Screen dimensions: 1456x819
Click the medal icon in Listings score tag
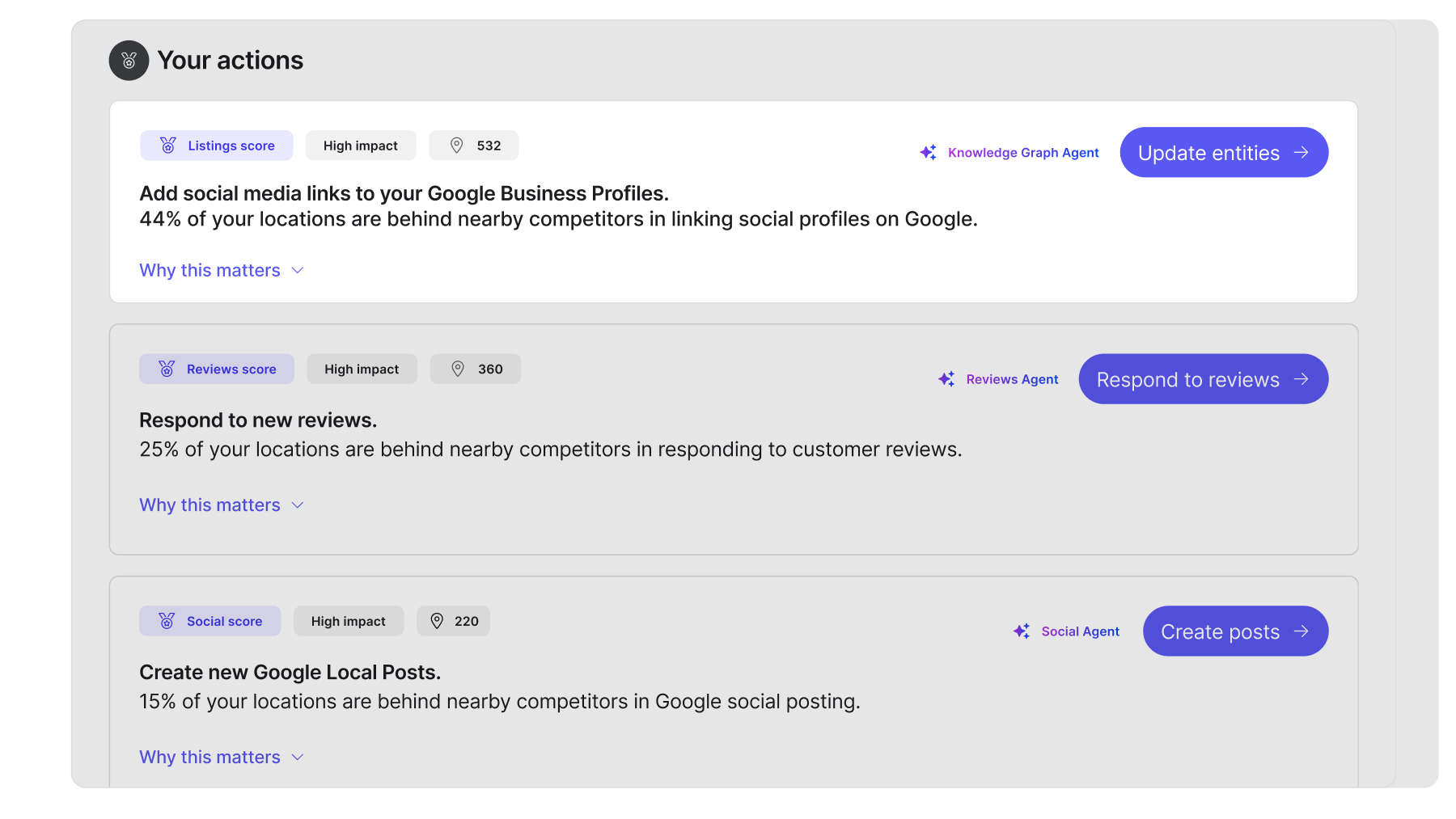pyautogui.click(x=167, y=146)
